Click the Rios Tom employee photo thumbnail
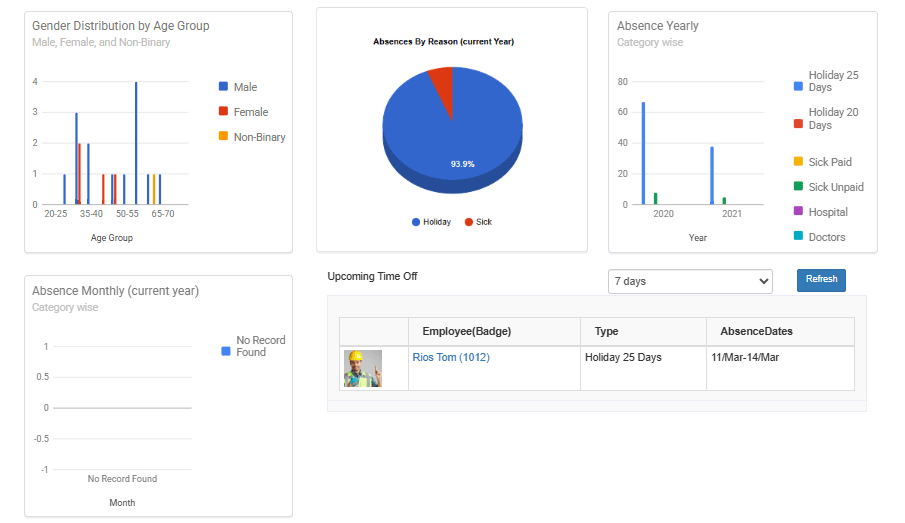 tap(363, 368)
